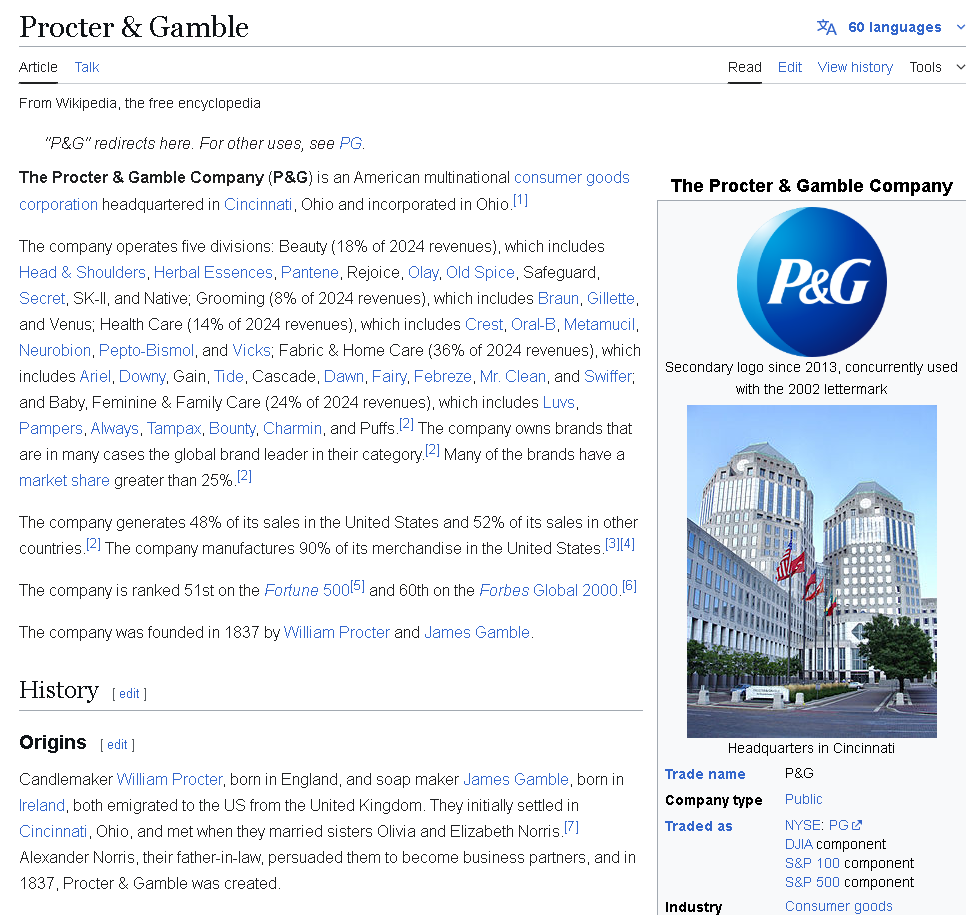Image resolution: width=966 pixels, height=915 pixels.
Task: Open the Always link
Action: tap(115, 428)
